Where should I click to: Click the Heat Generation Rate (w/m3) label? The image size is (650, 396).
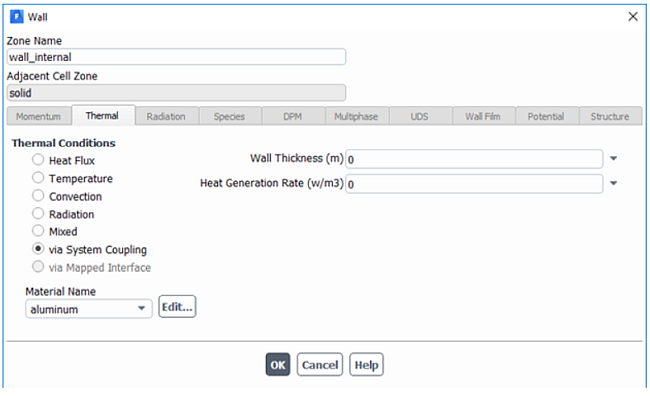click(x=272, y=183)
